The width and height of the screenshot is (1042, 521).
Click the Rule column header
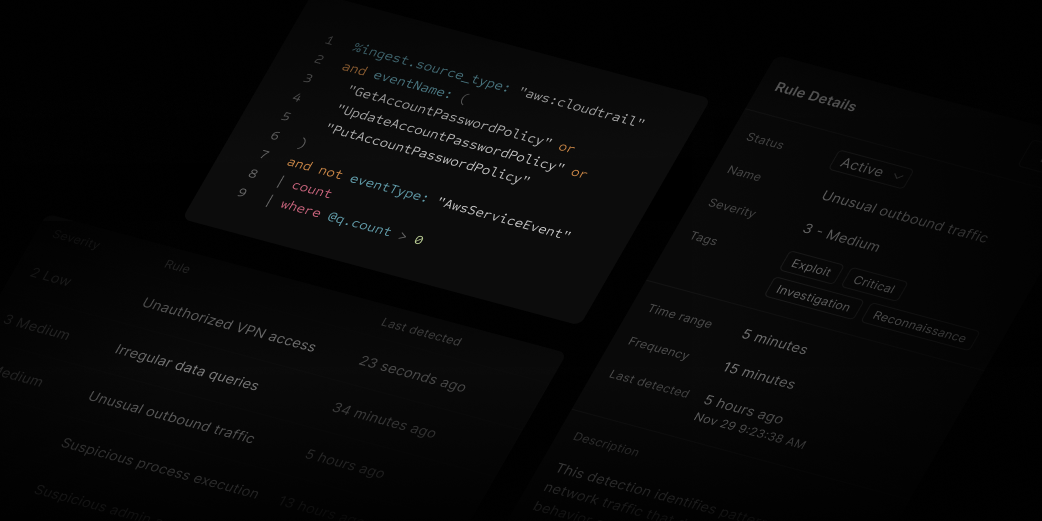coord(177,265)
